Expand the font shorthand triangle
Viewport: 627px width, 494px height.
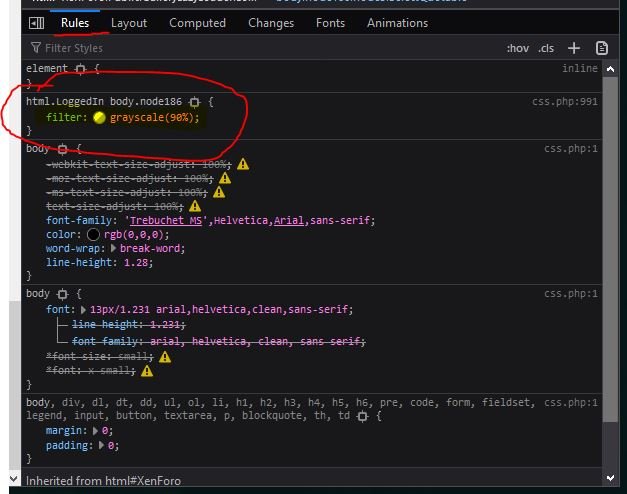pos(83,310)
